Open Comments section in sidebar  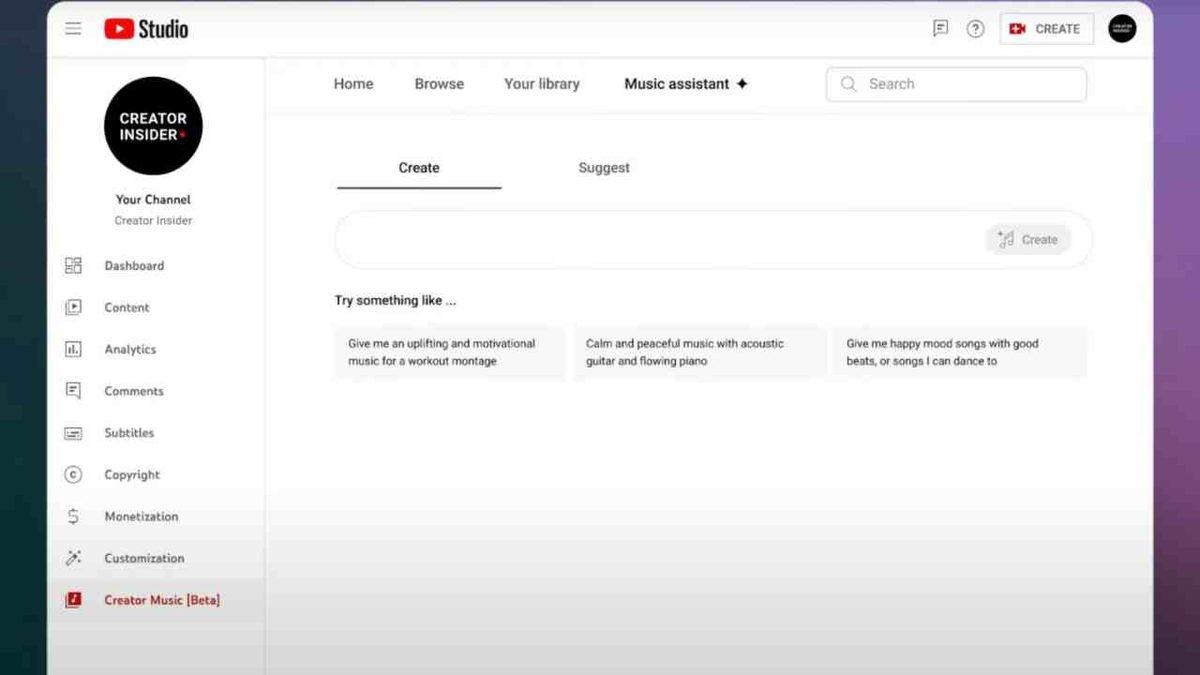coord(133,391)
